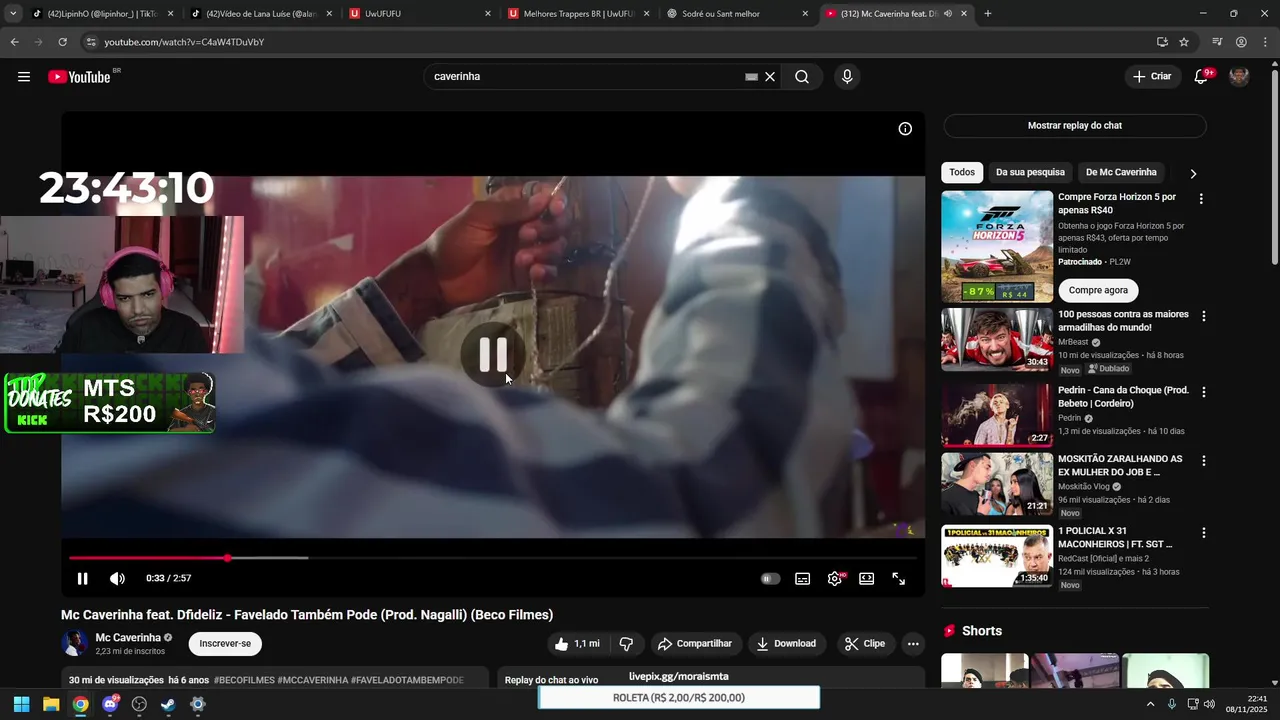Run search with the magnifier button
This screenshot has height=720, width=1280.
pos(802,77)
